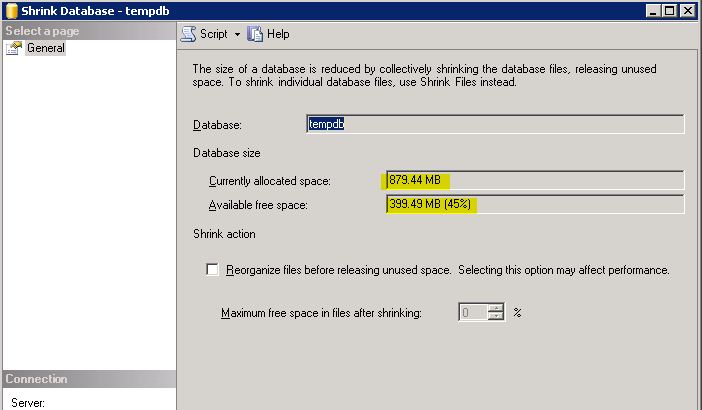The width and height of the screenshot is (702, 410).
Task: Open the Script dropdown arrow
Action: (x=237, y=34)
